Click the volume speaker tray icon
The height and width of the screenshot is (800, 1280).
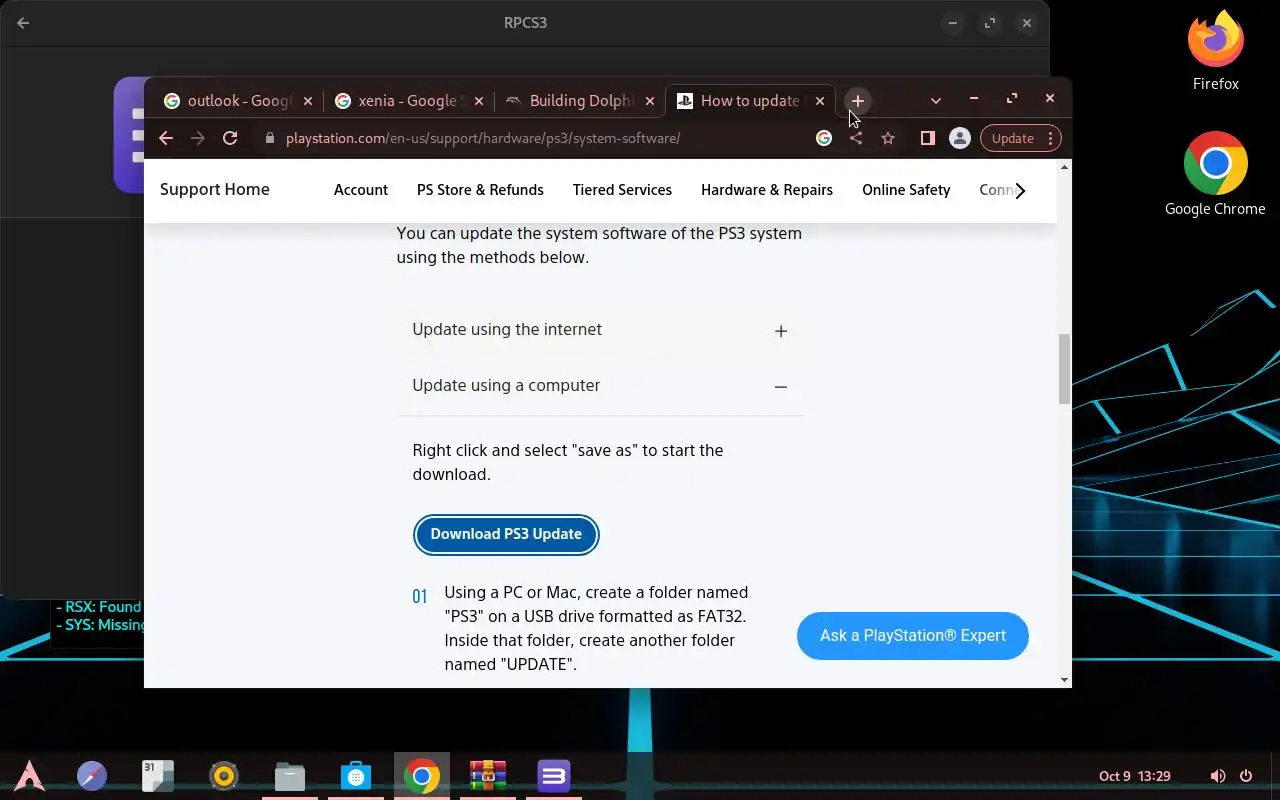click(x=1217, y=776)
